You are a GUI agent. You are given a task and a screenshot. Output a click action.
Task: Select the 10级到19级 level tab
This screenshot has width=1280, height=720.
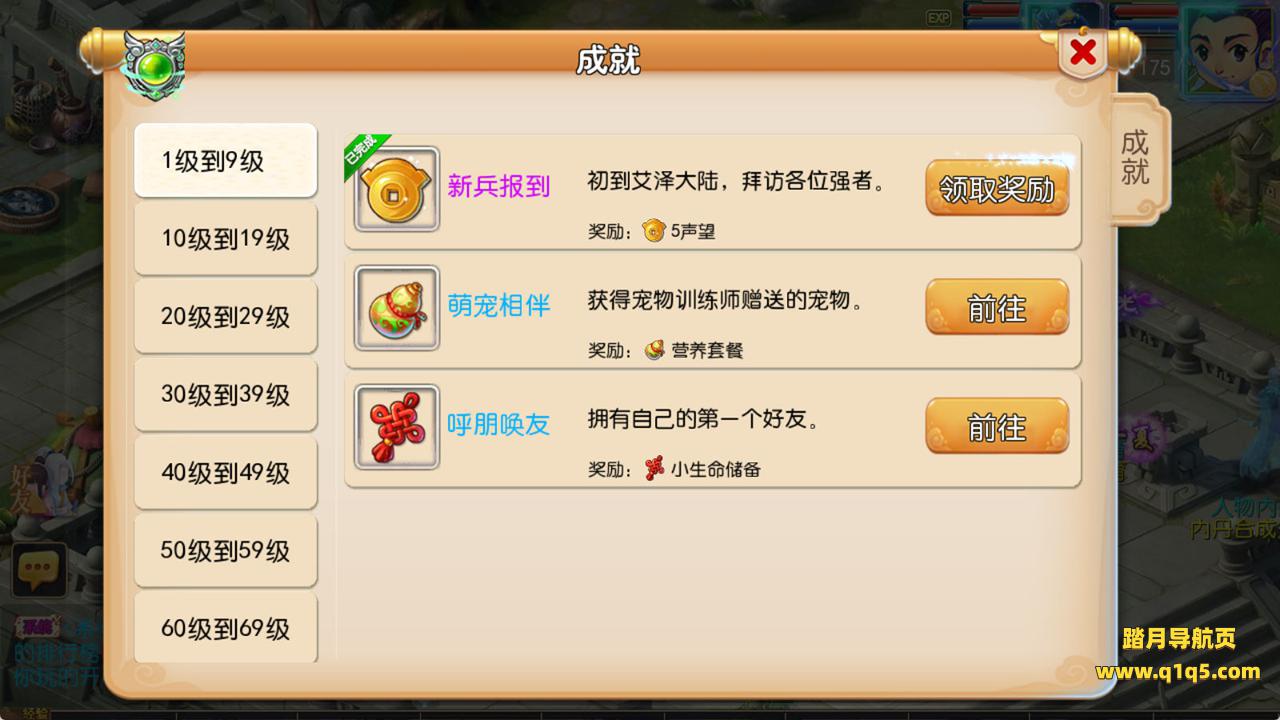(x=226, y=239)
